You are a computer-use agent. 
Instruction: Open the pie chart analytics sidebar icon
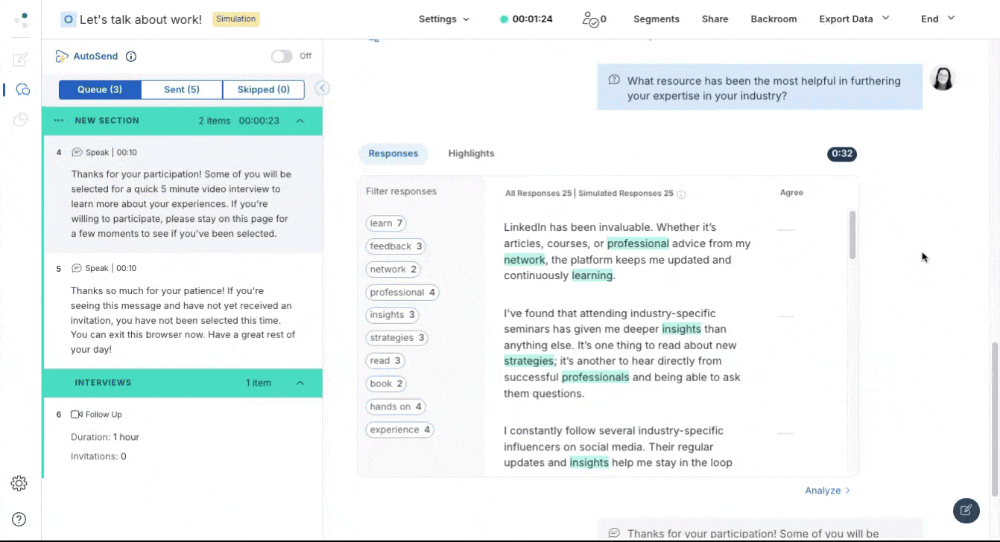[21, 120]
